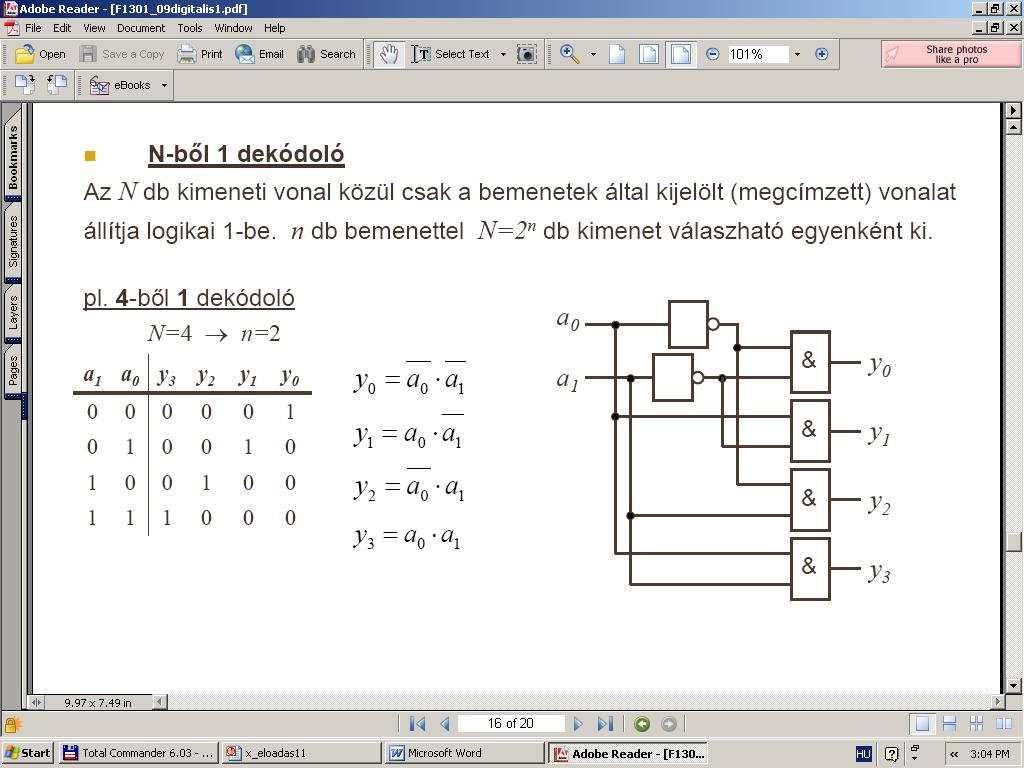Click the eBooks toolbar icon

(x=99, y=86)
